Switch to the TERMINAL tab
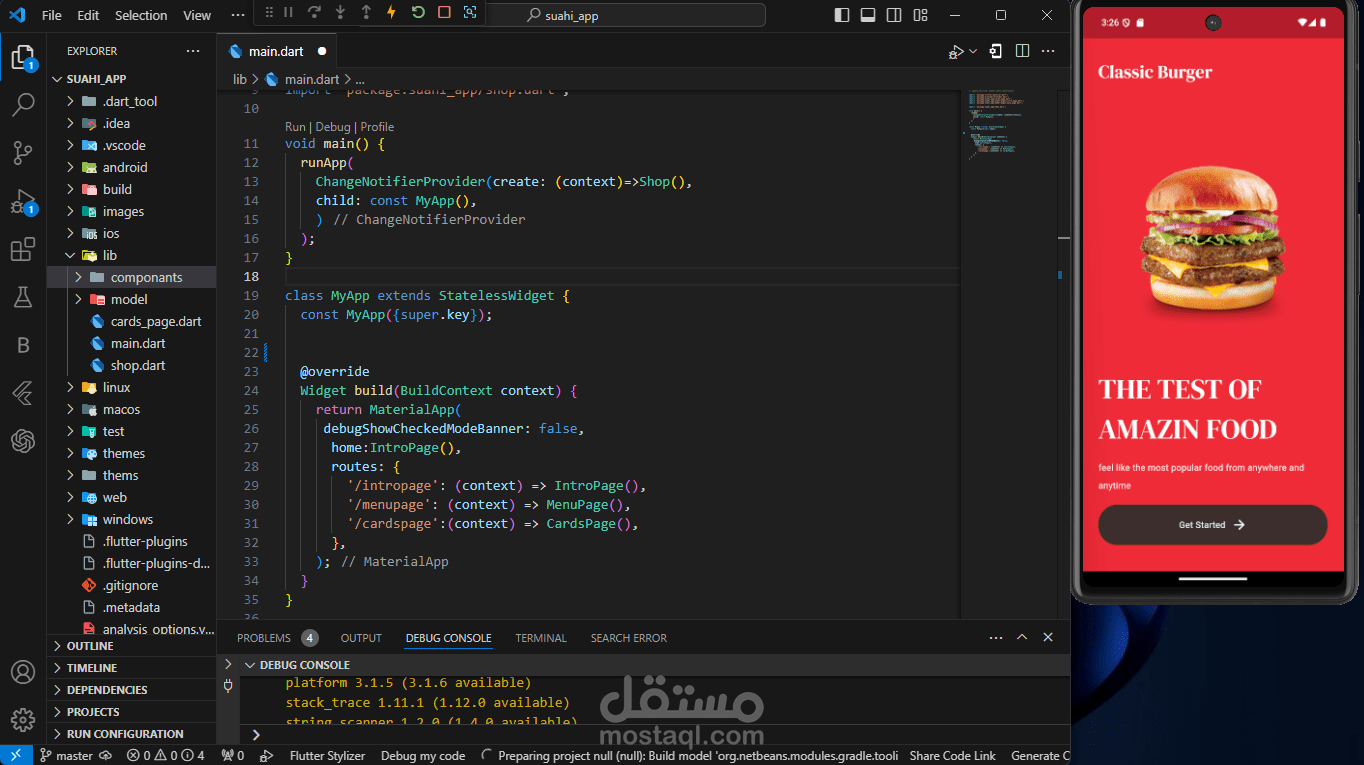 (x=541, y=638)
